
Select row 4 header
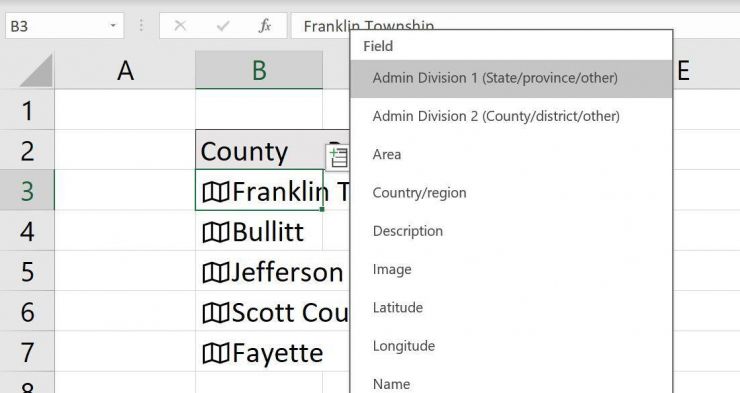(x=27, y=232)
